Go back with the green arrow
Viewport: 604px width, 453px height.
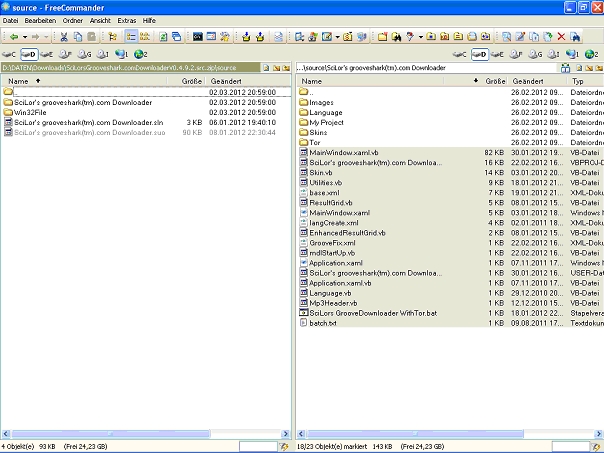pyautogui.click(x=14, y=37)
